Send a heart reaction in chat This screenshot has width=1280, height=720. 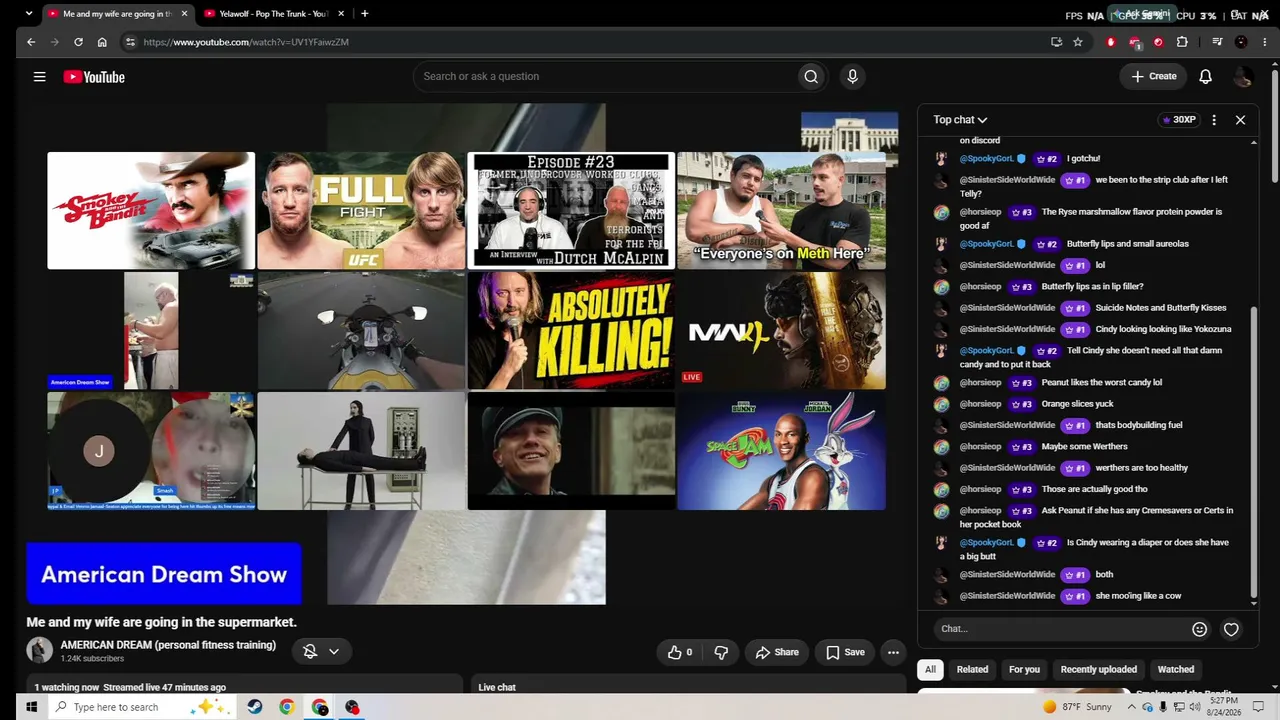coord(1231,629)
